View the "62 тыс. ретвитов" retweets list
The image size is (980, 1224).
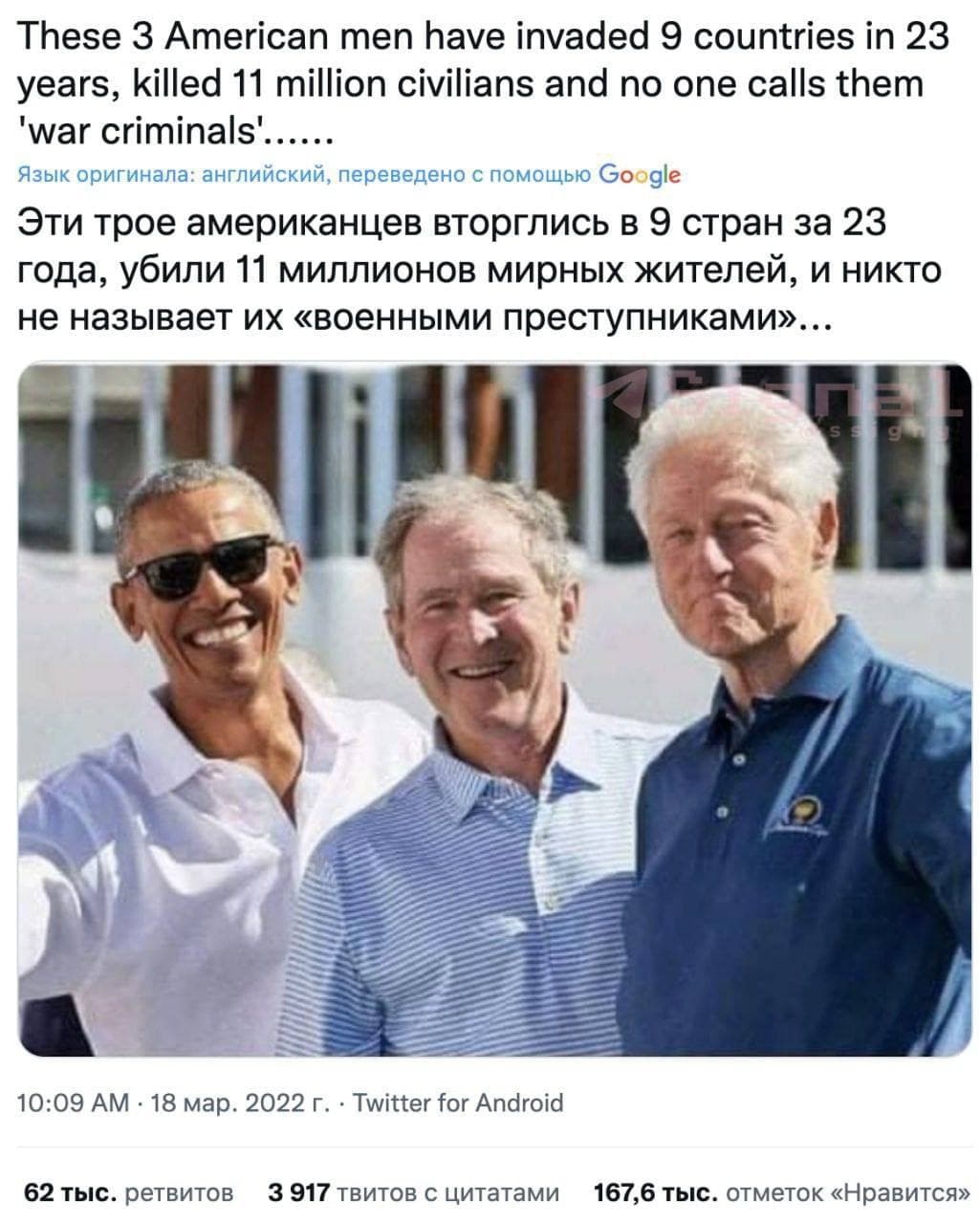click(x=128, y=1192)
